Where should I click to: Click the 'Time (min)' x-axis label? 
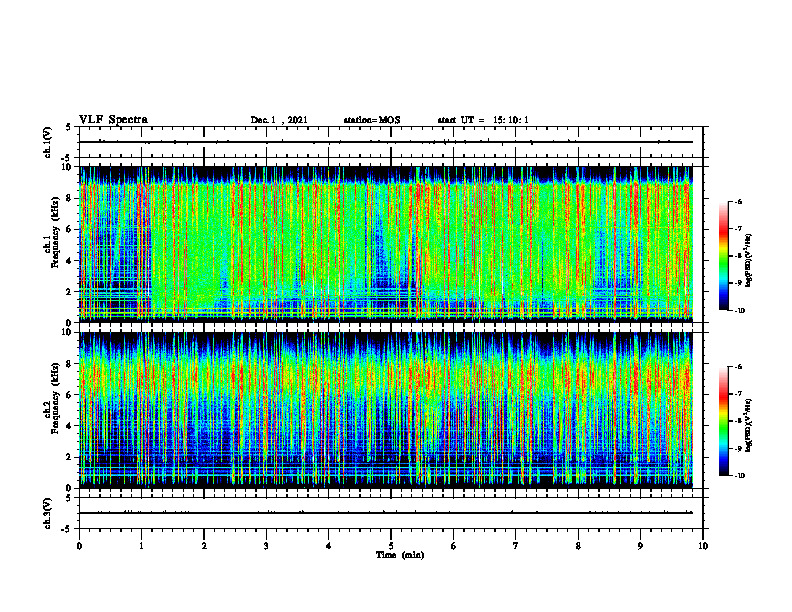(400, 555)
